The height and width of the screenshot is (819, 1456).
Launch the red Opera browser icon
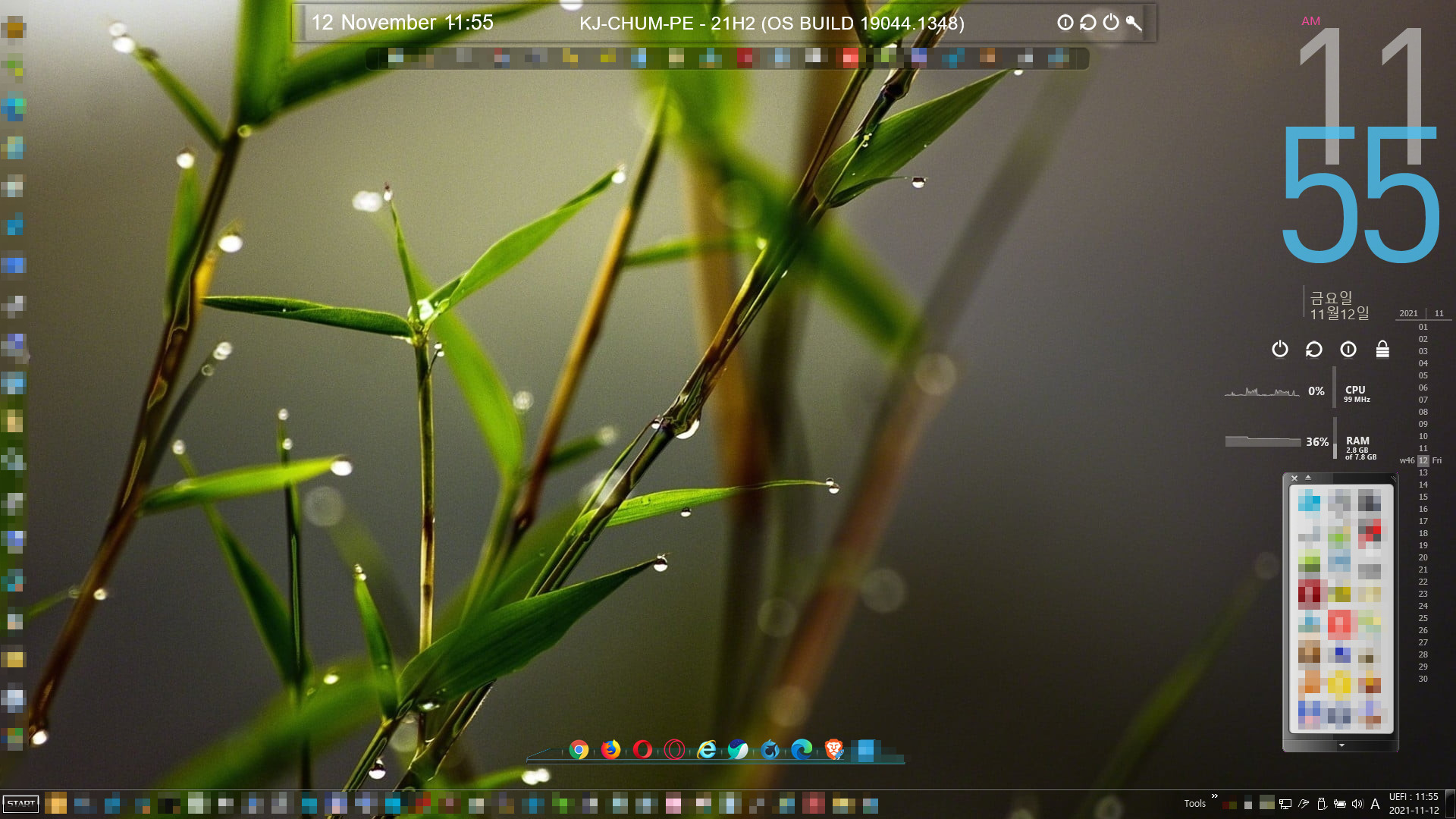(642, 750)
